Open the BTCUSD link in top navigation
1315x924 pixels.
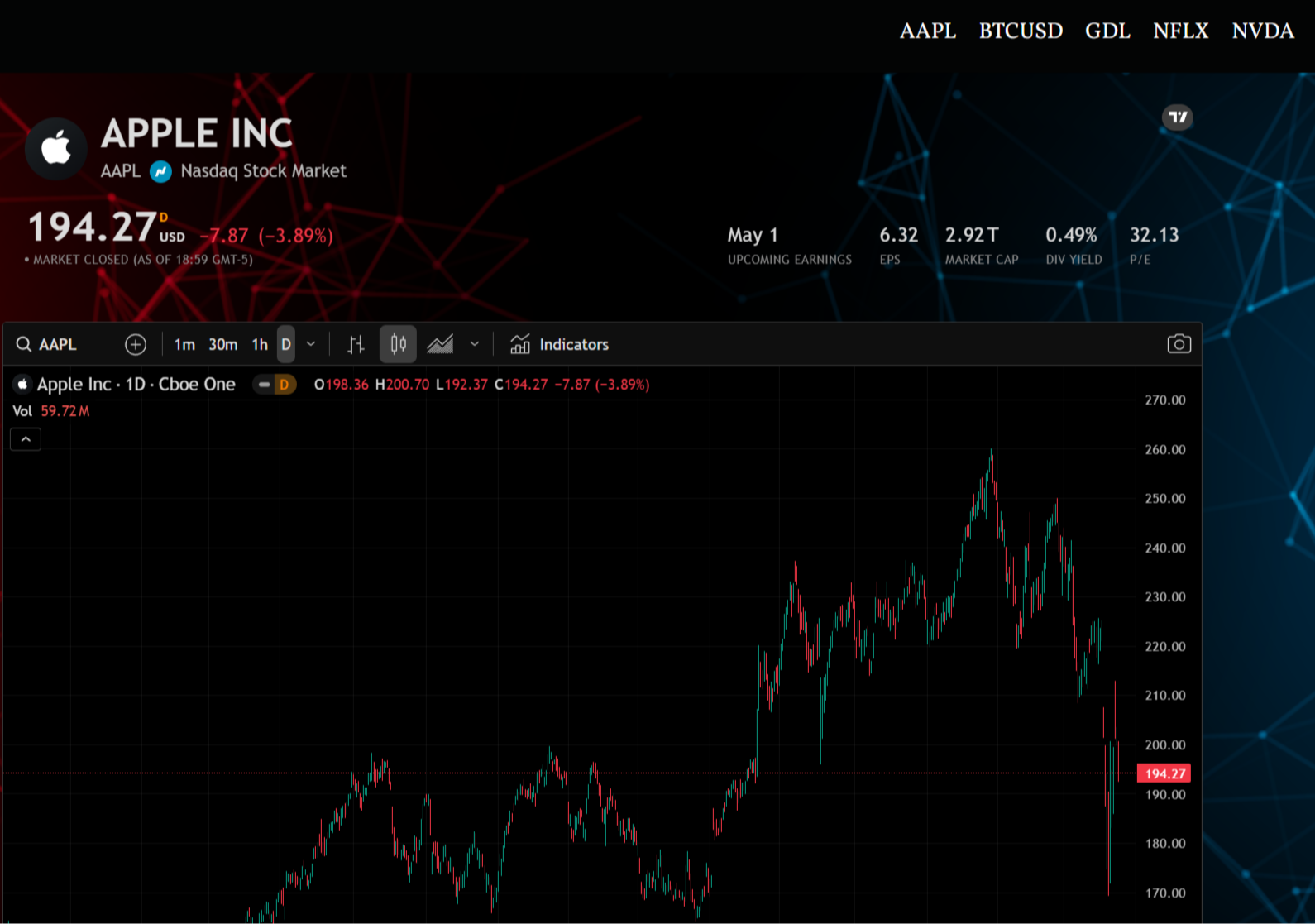pyautogui.click(x=1021, y=31)
